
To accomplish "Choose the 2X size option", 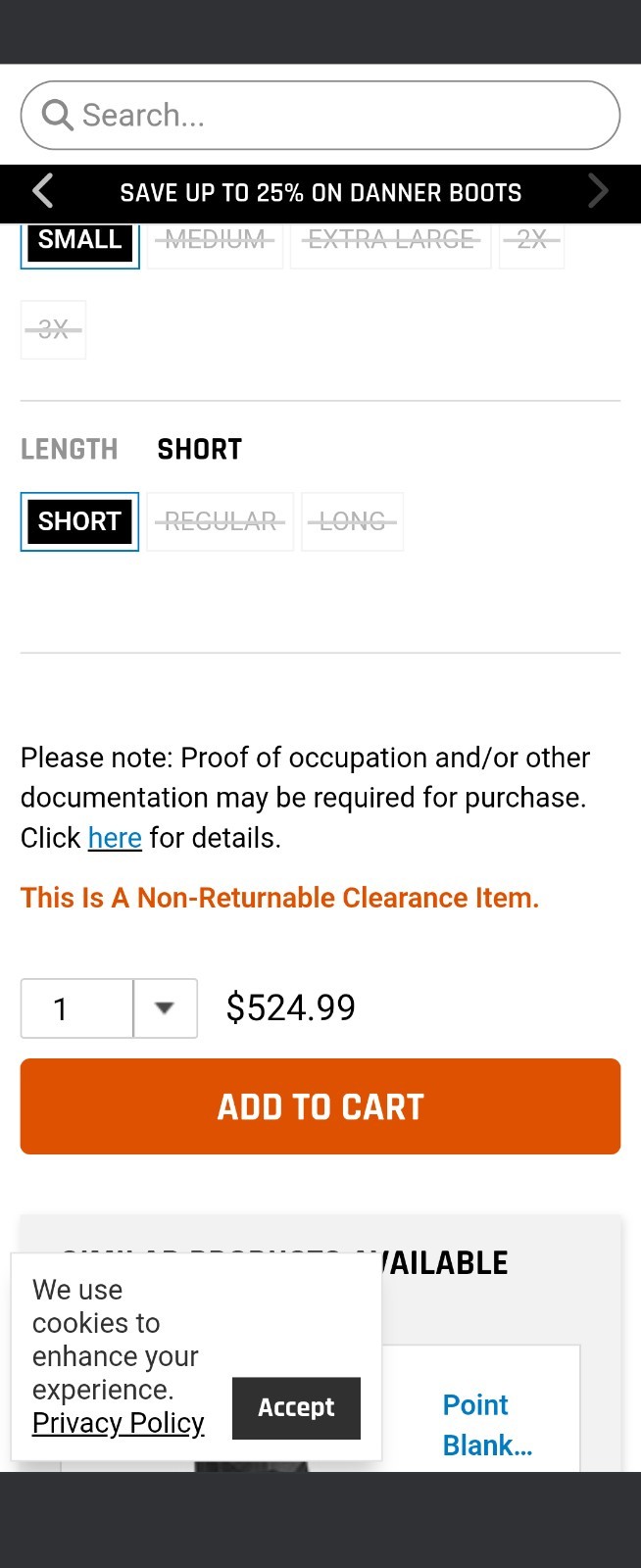I will (531, 242).
